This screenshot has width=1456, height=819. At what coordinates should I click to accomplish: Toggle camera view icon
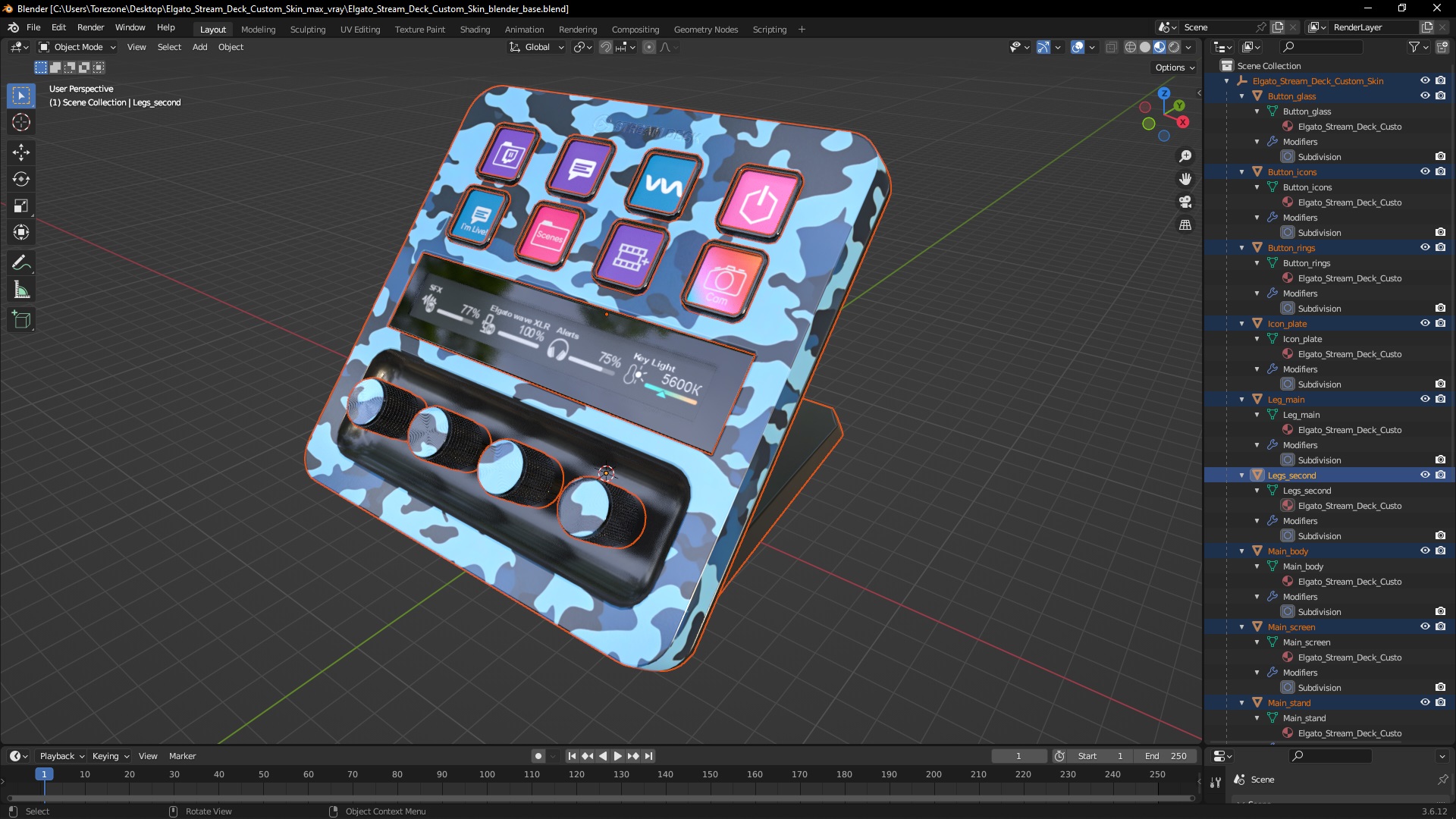coord(1185,202)
